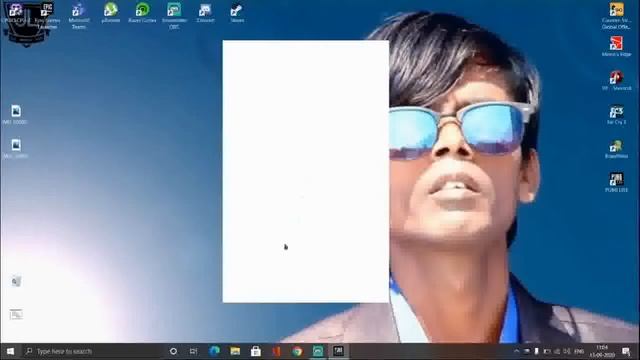Open Task View on the taskbar
The image size is (640, 360).
[x=193, y=351]
